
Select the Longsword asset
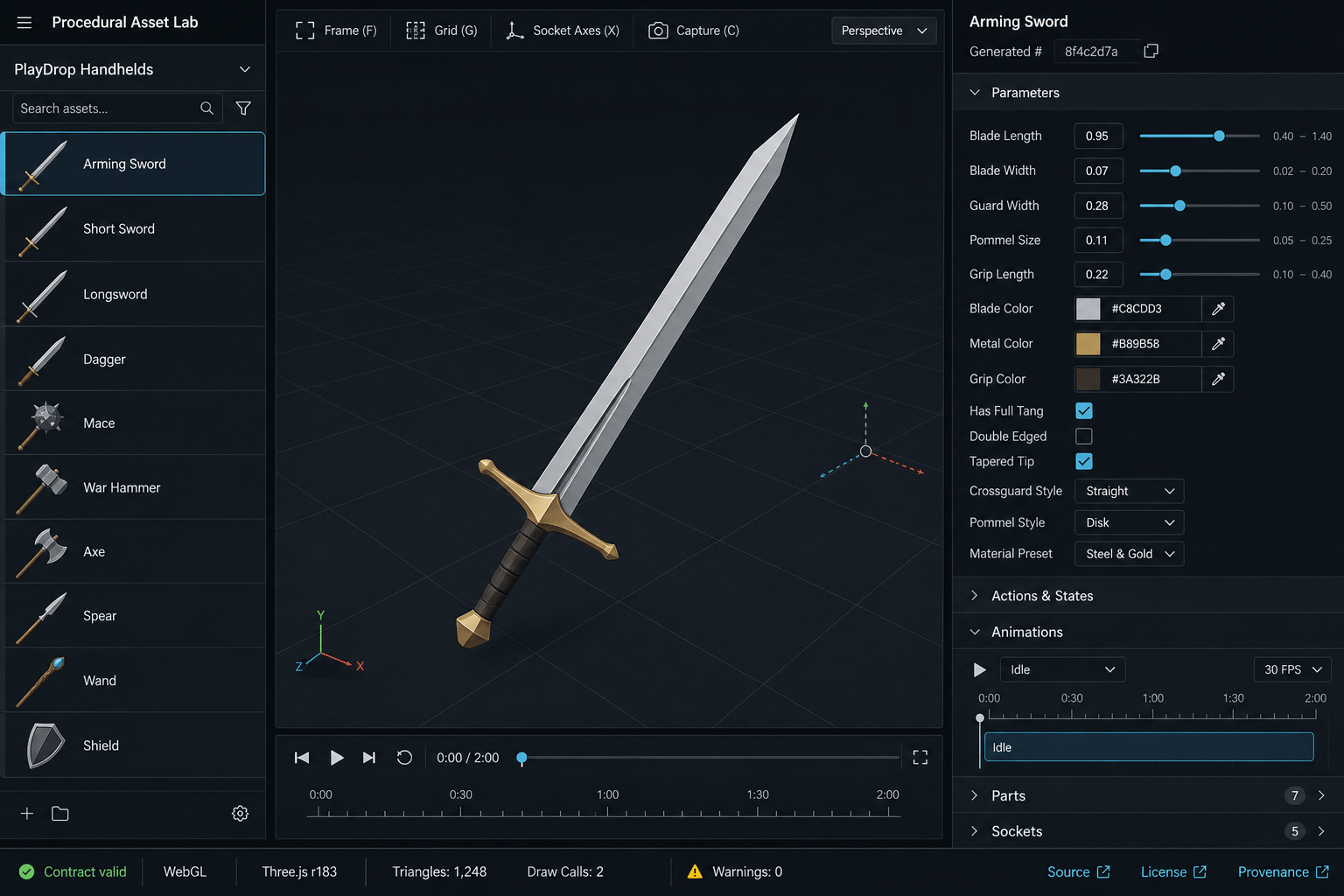pos(135,294)
